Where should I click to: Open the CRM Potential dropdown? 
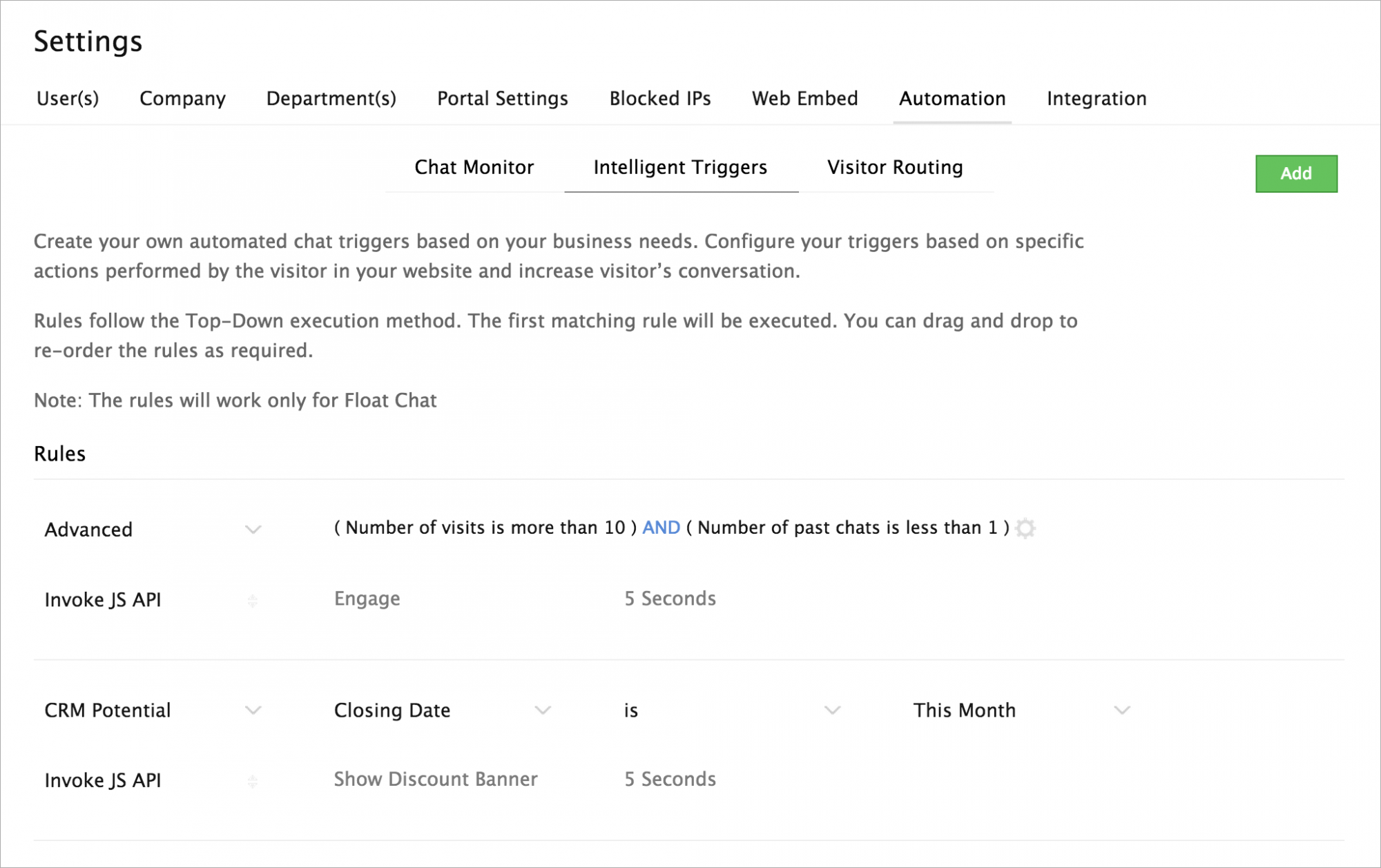coord(253,711)
